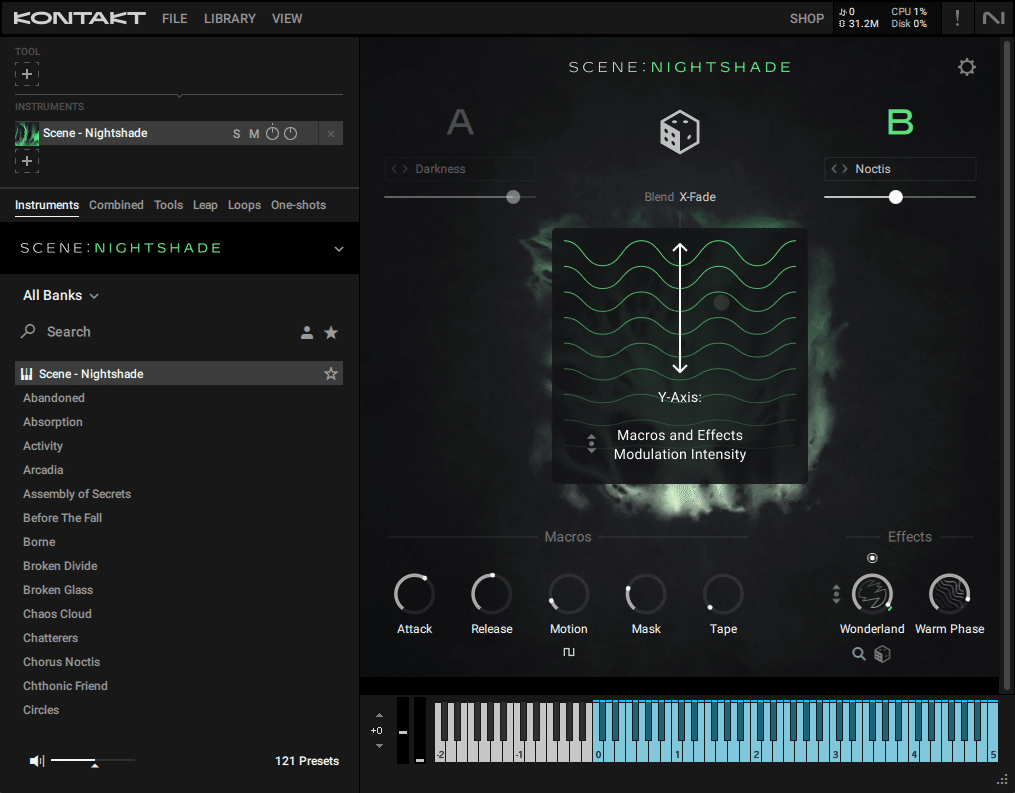
Task: Click the dice randomizer icon between A and B
Action: coord(679,131)
